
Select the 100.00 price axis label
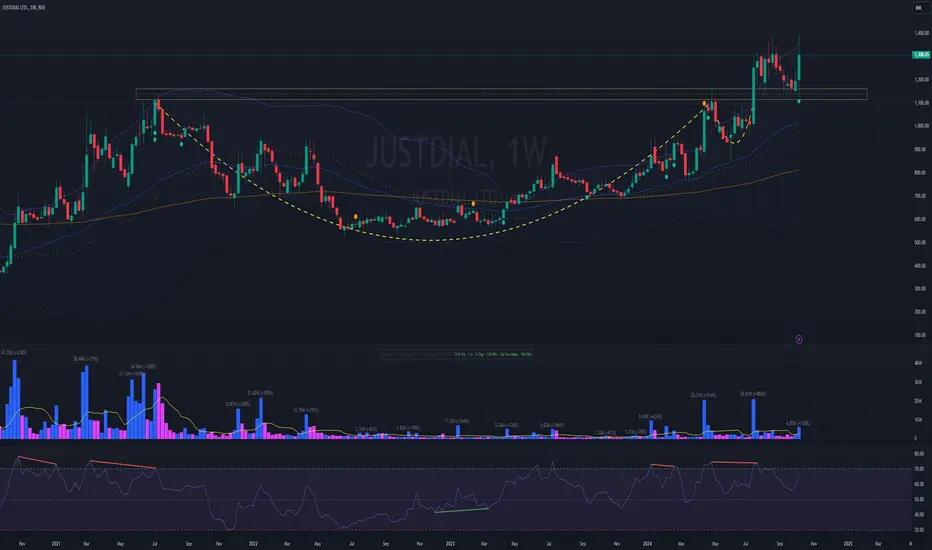point(920,335)
